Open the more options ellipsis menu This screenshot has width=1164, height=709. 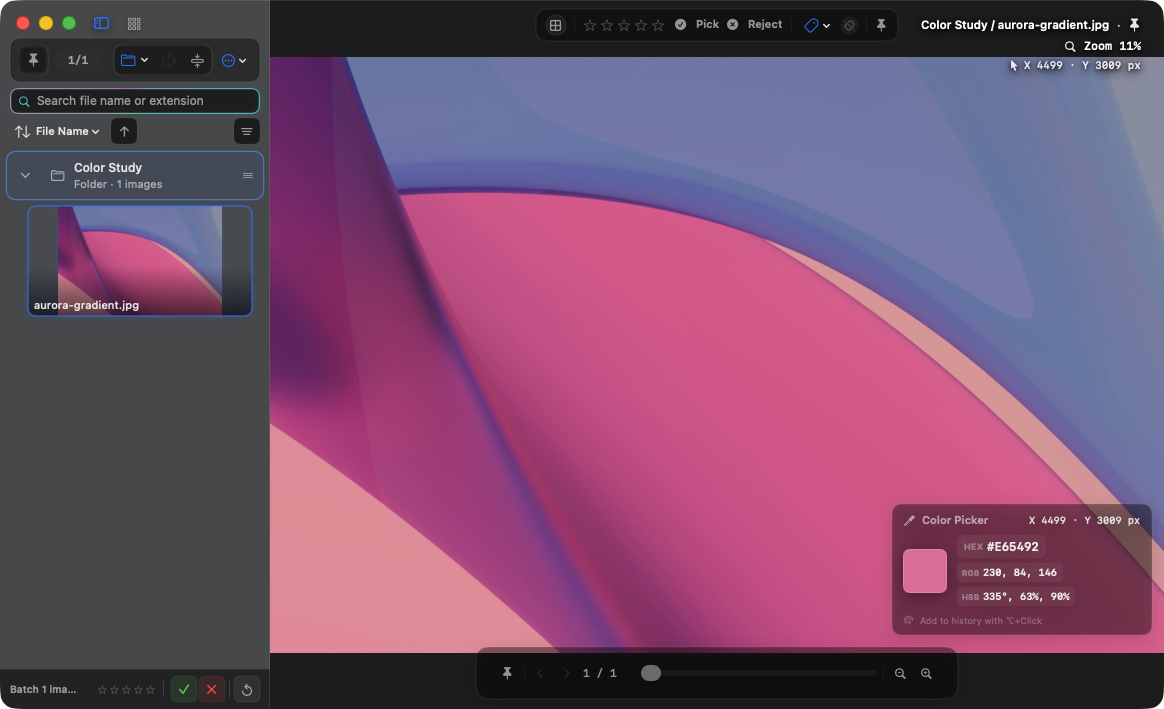[234, 60]
